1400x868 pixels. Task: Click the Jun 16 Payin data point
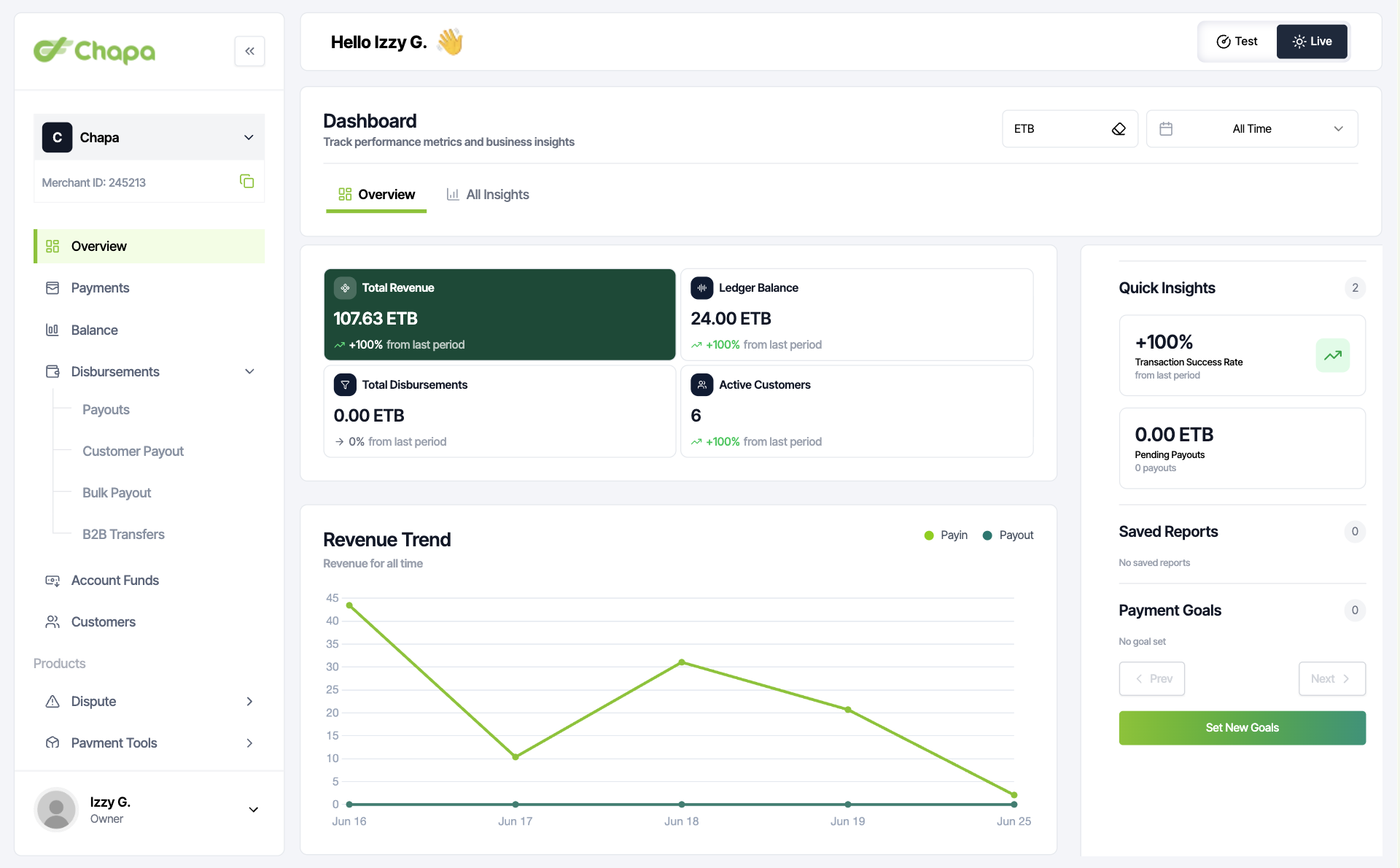349,605
